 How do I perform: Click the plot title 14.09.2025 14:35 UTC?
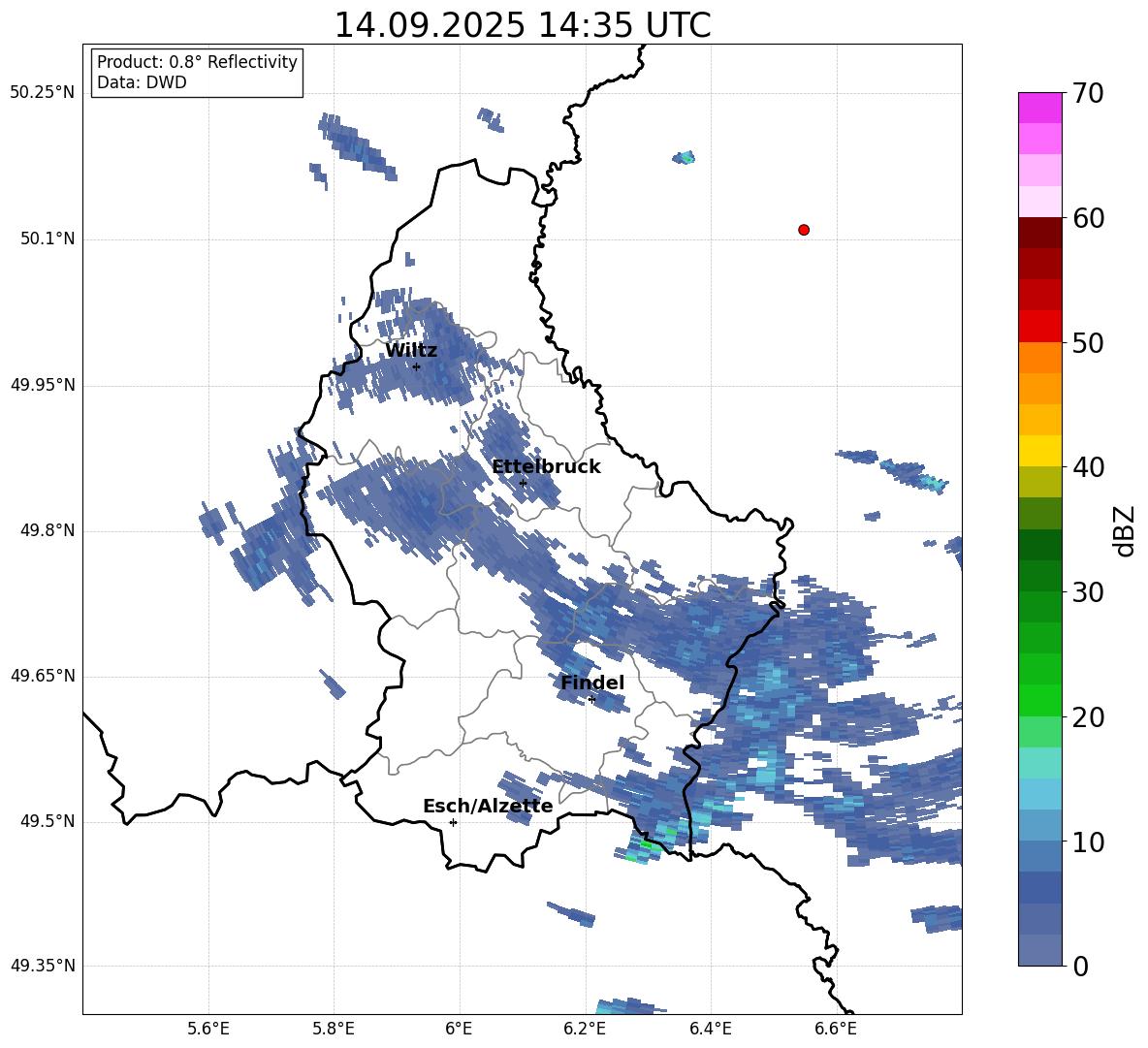point(523,25)
